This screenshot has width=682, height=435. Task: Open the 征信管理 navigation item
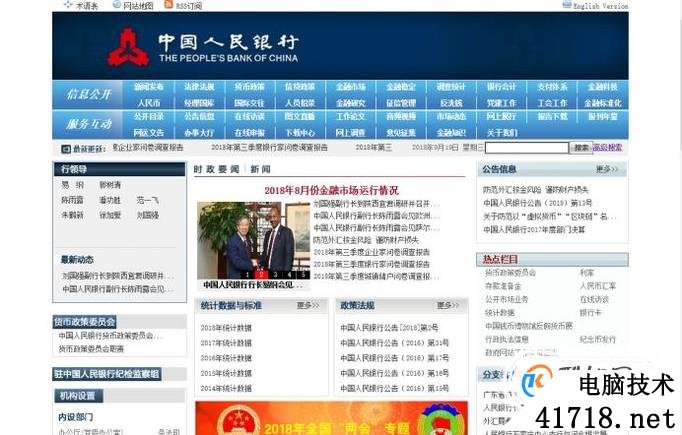(401, 103)
